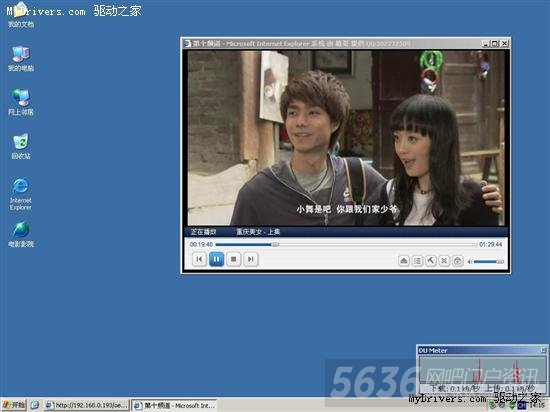The width and height of the screenshot is (550, 412).
Task: Select Internet Explorer desktop icon
Action: pos(21,194)
